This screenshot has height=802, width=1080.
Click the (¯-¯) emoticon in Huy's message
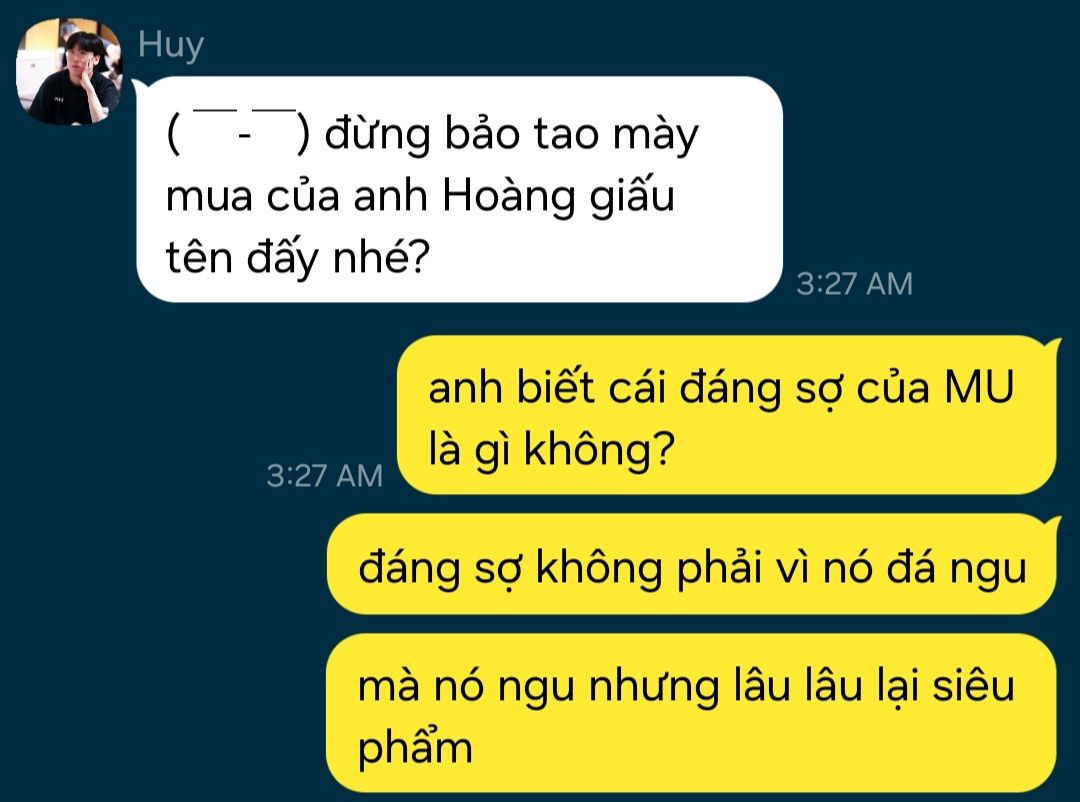(x=238, y=132)
